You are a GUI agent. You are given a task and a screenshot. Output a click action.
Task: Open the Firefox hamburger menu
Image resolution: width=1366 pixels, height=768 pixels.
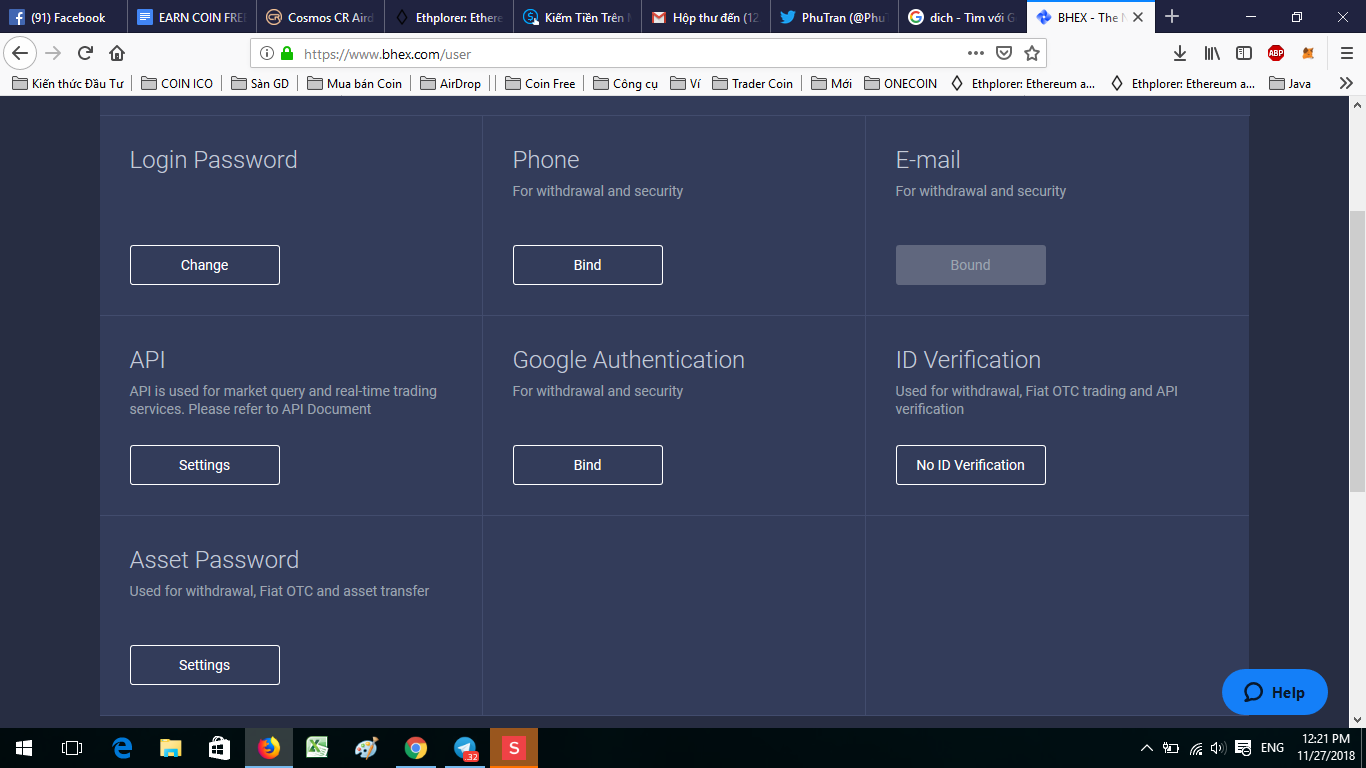pyautogui.click(x=1346, y=53)
